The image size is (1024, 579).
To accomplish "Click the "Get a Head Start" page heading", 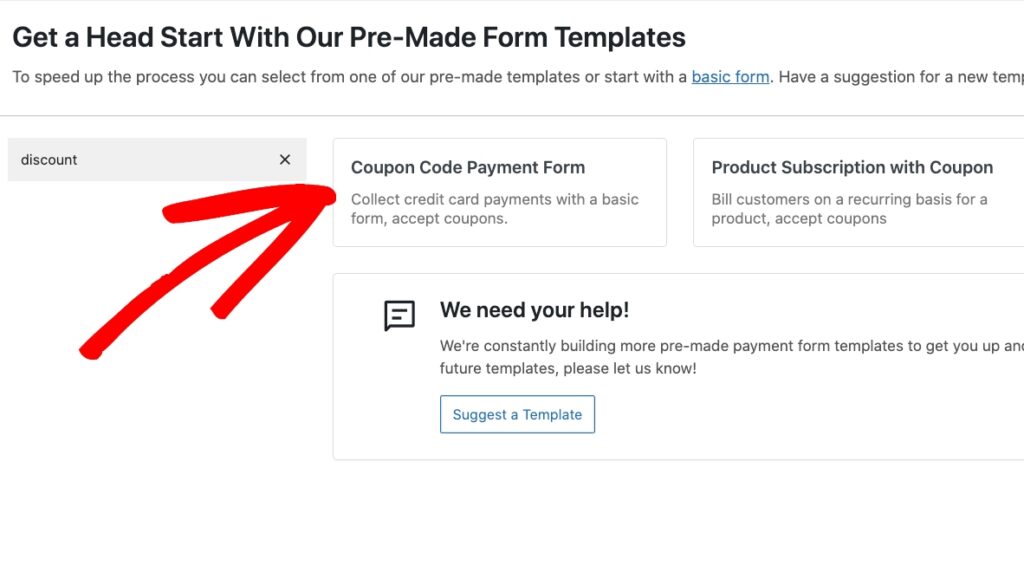I will 349,38.
